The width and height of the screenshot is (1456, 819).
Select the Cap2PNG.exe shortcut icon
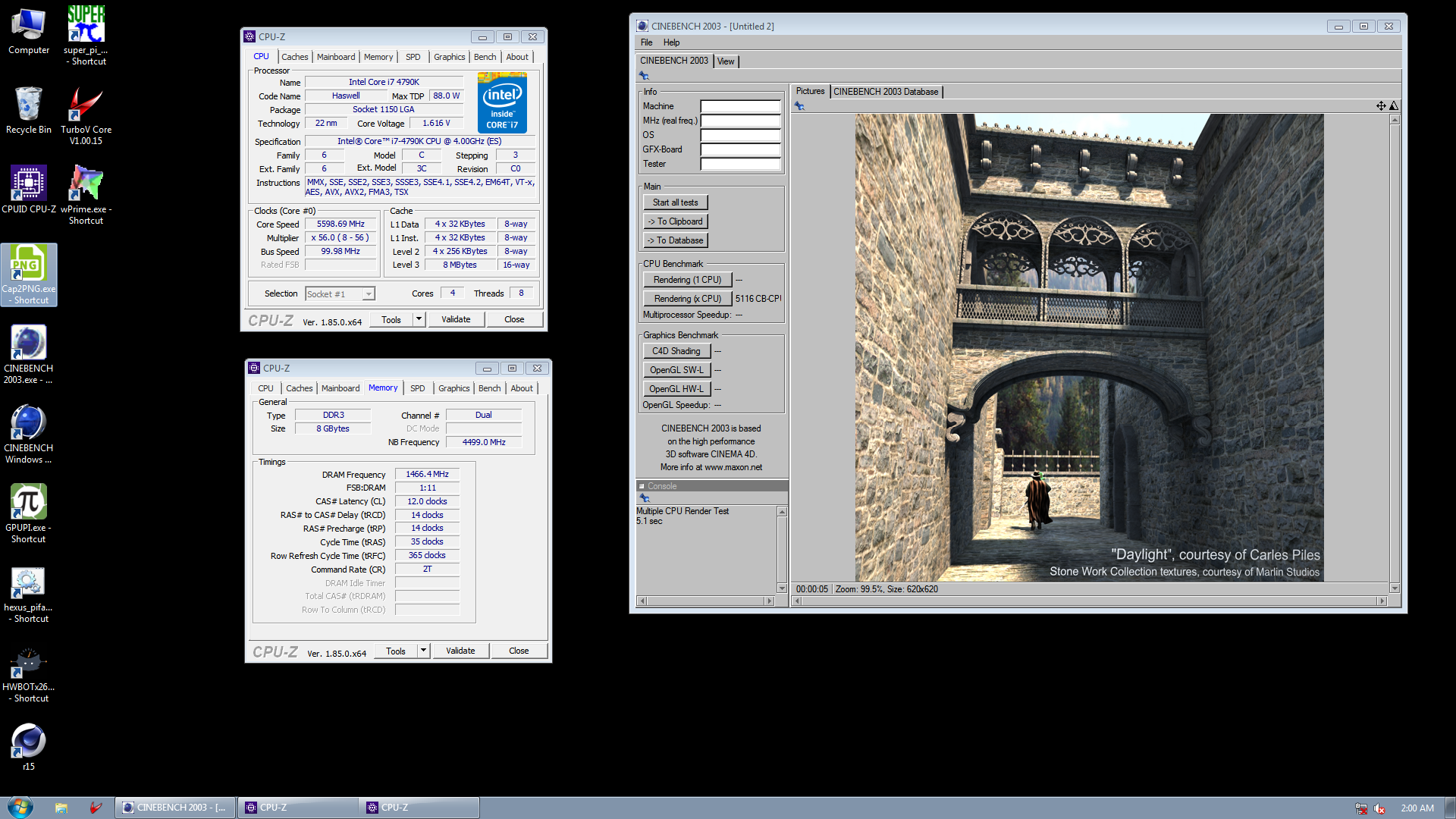[x=28, y=275]
